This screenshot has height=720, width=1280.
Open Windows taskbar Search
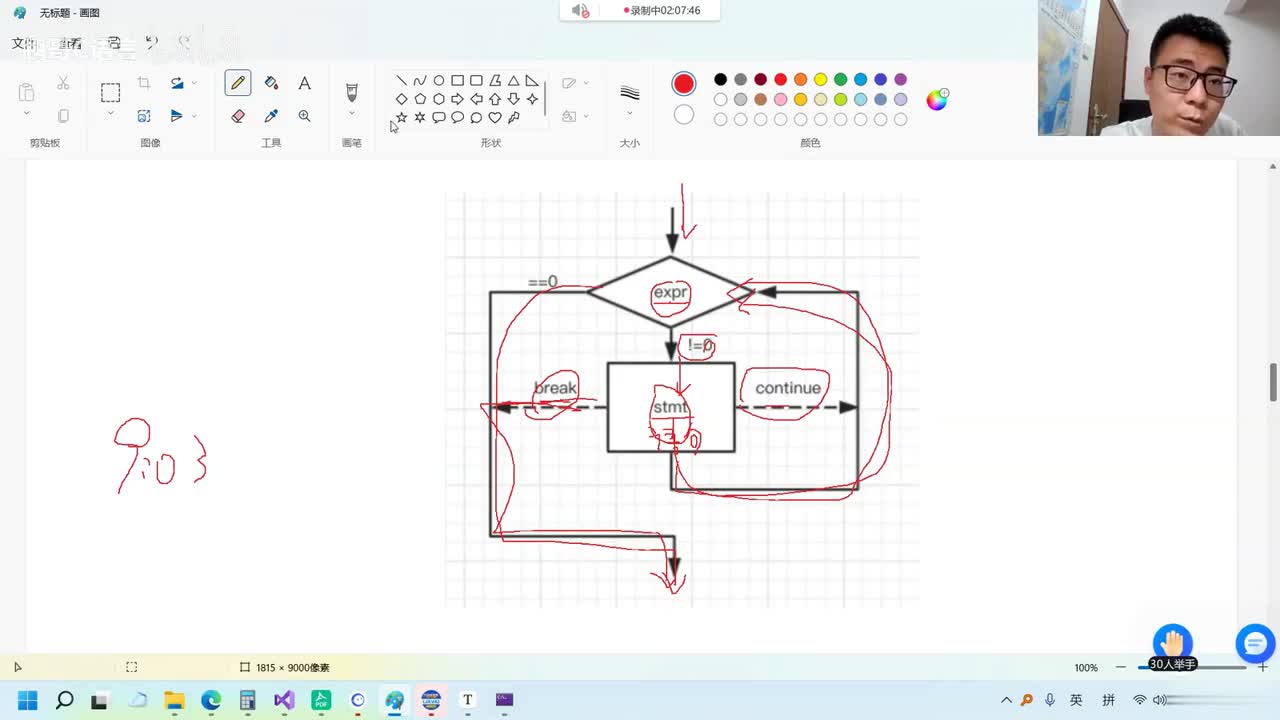[64, 700]
